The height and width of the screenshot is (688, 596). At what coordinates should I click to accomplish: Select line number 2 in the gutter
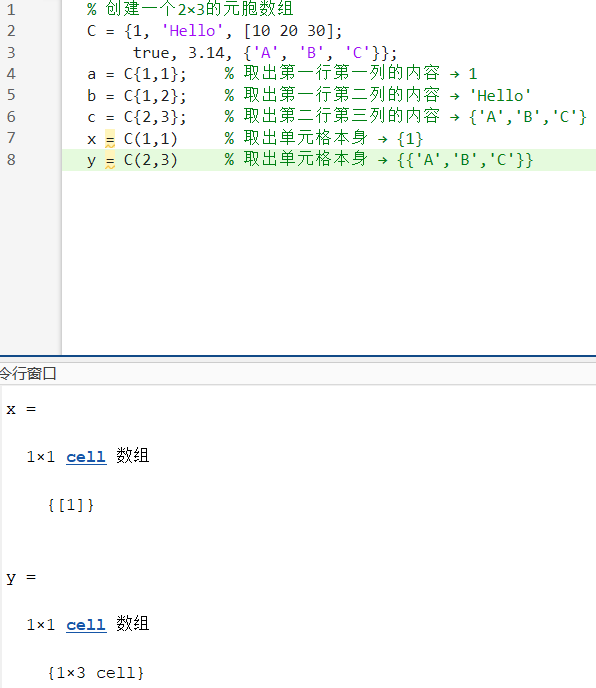(11, 31)
